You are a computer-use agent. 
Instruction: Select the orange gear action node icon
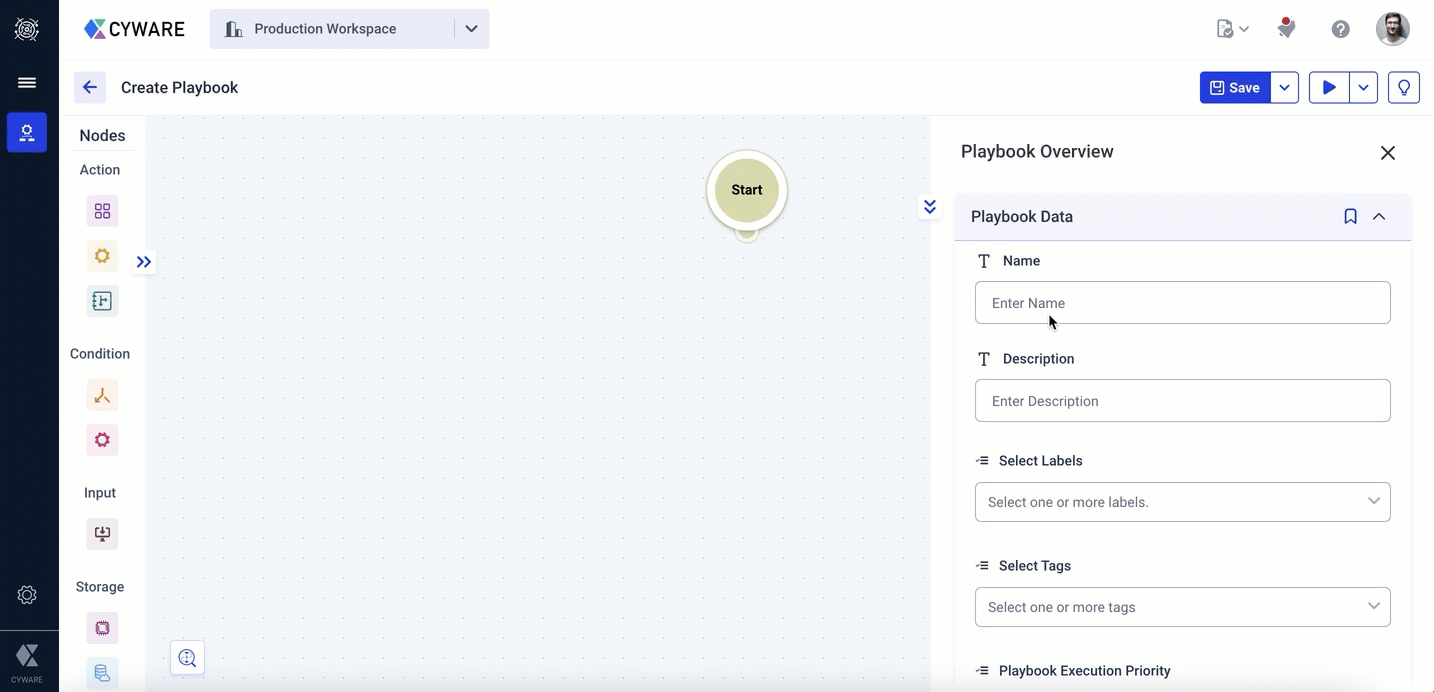click(102, 256)
